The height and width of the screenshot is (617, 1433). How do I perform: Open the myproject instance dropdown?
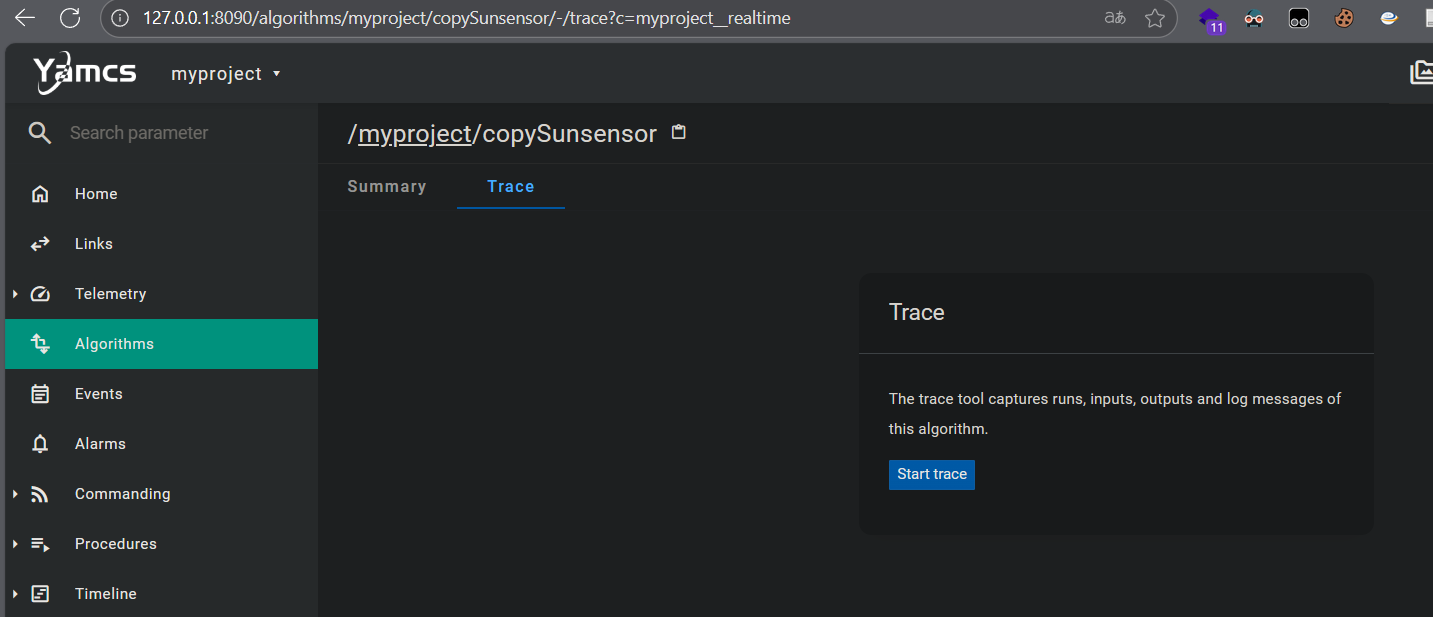pyautogui.click(x=226, y=74)
